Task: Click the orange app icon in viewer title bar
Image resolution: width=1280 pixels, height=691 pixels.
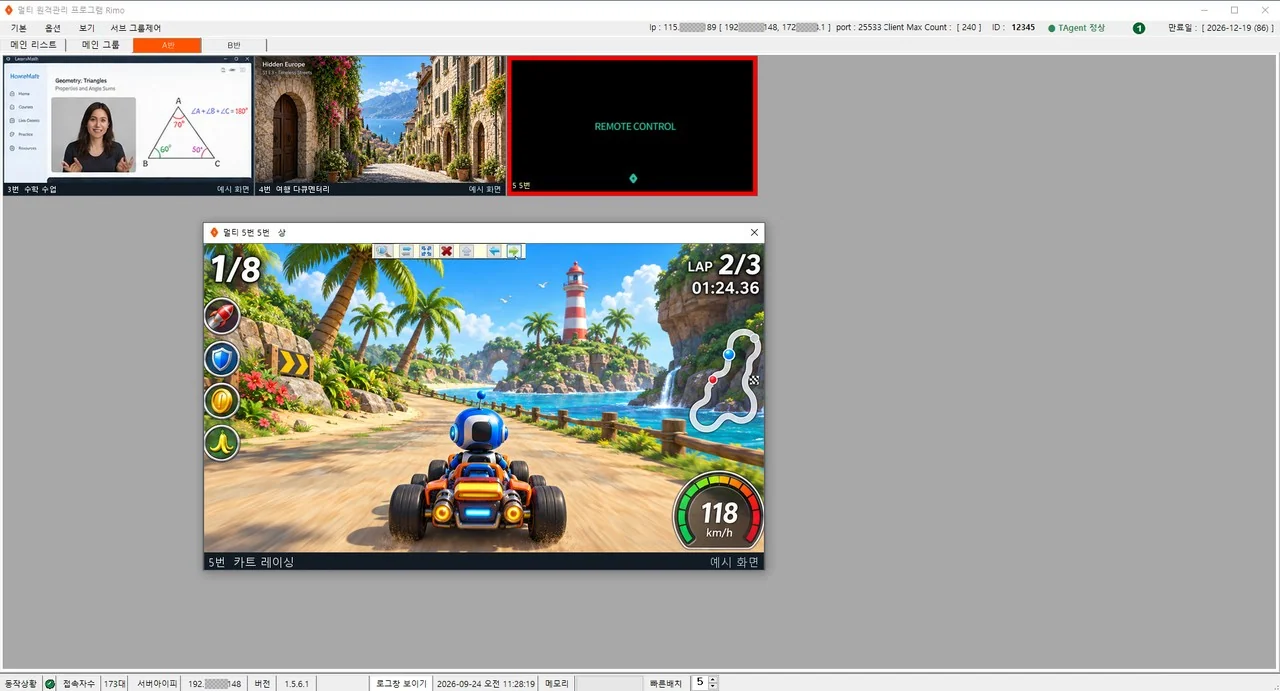Action: click(x=213, y=232)
